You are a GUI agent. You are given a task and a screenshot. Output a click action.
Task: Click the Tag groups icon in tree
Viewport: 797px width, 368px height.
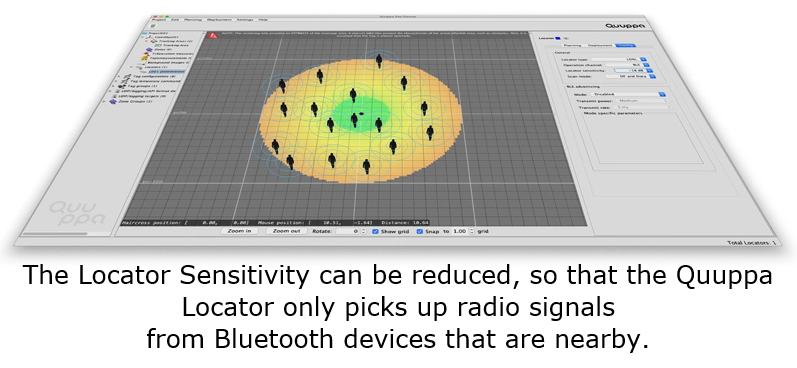[x=122, y=86]
